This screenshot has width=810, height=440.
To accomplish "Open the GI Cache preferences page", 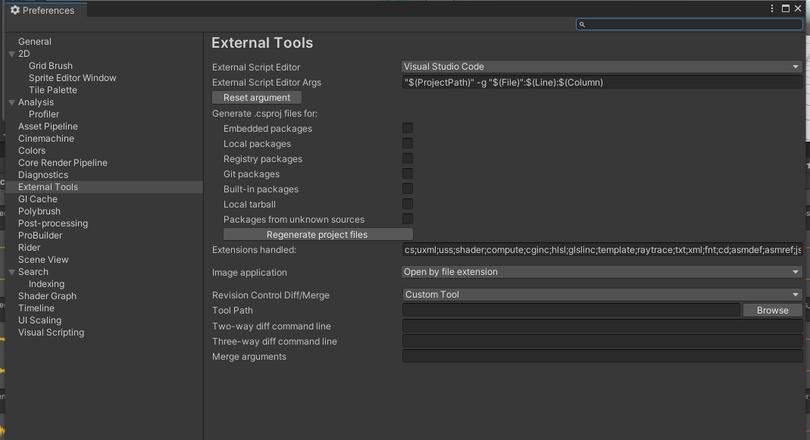I will pos(38,199).
